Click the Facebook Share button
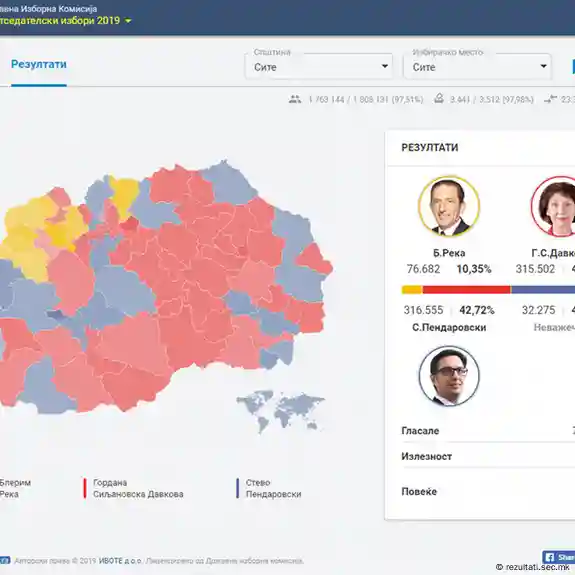The image size is (575, 575). tap(558, 557)
